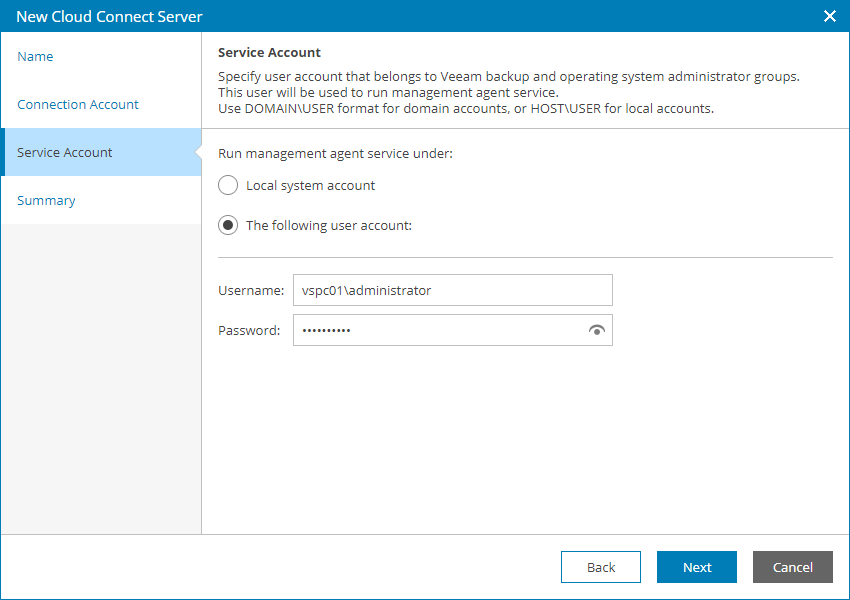Cancel the Cloud Connect Server wizard
Viewport: 850px width, 600px height.
point(792,567)
